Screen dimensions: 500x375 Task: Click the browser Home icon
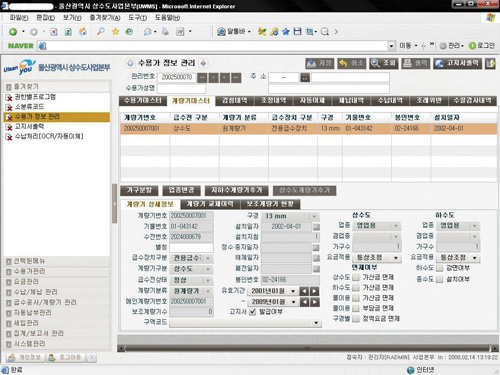click(x=83, y=32)
